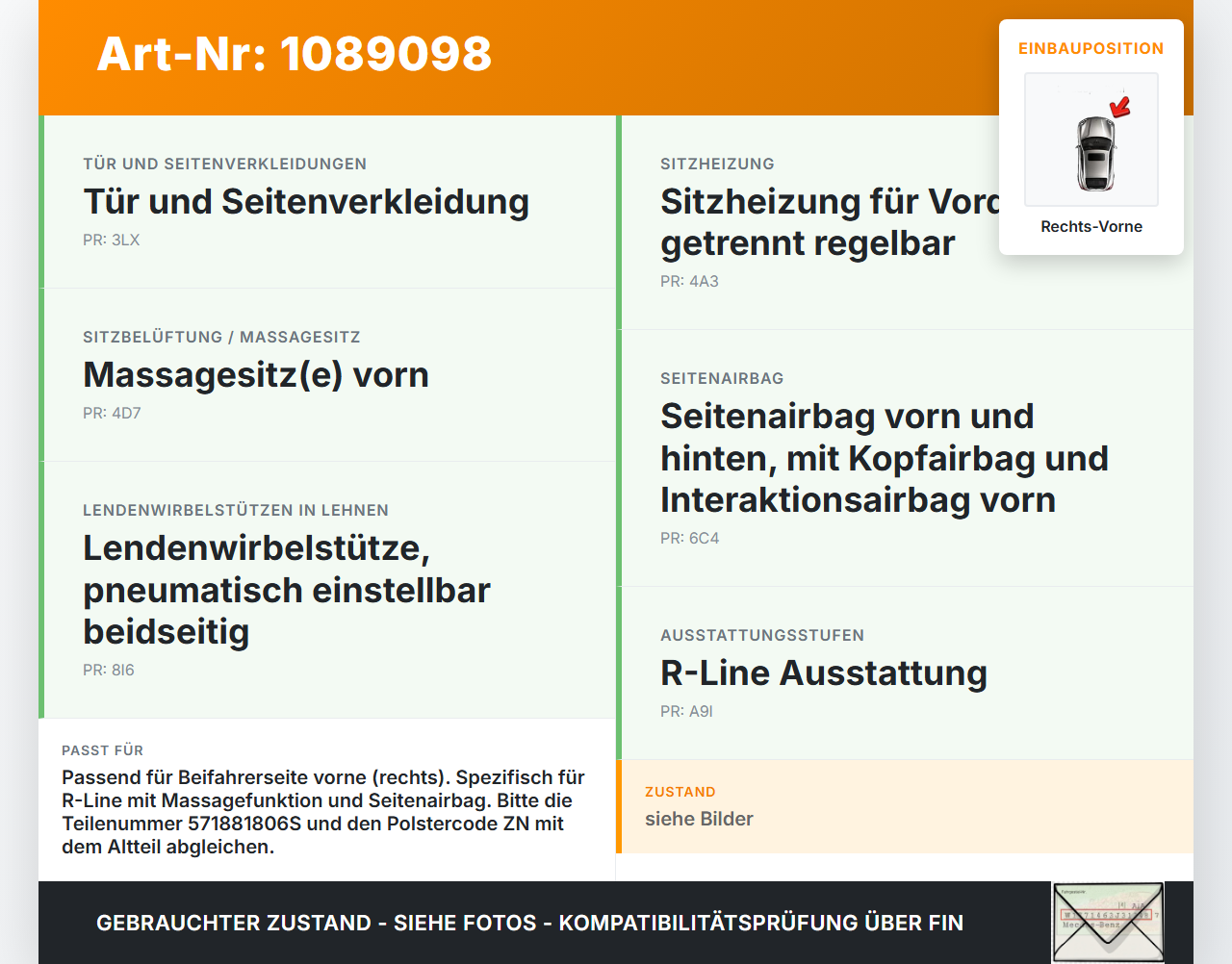1232x964 pixels.
Task: Click the PR: 6C4 code
Action: point(690,538)
